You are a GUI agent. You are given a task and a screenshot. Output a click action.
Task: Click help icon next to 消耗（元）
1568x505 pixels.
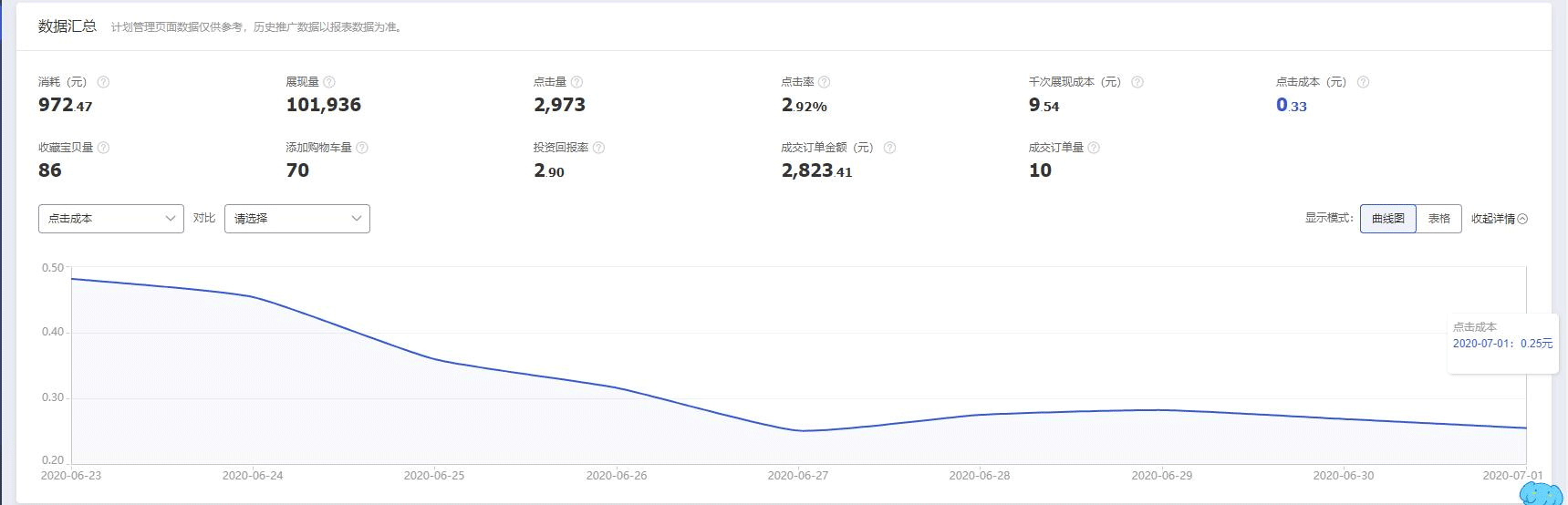click(103, 82)
